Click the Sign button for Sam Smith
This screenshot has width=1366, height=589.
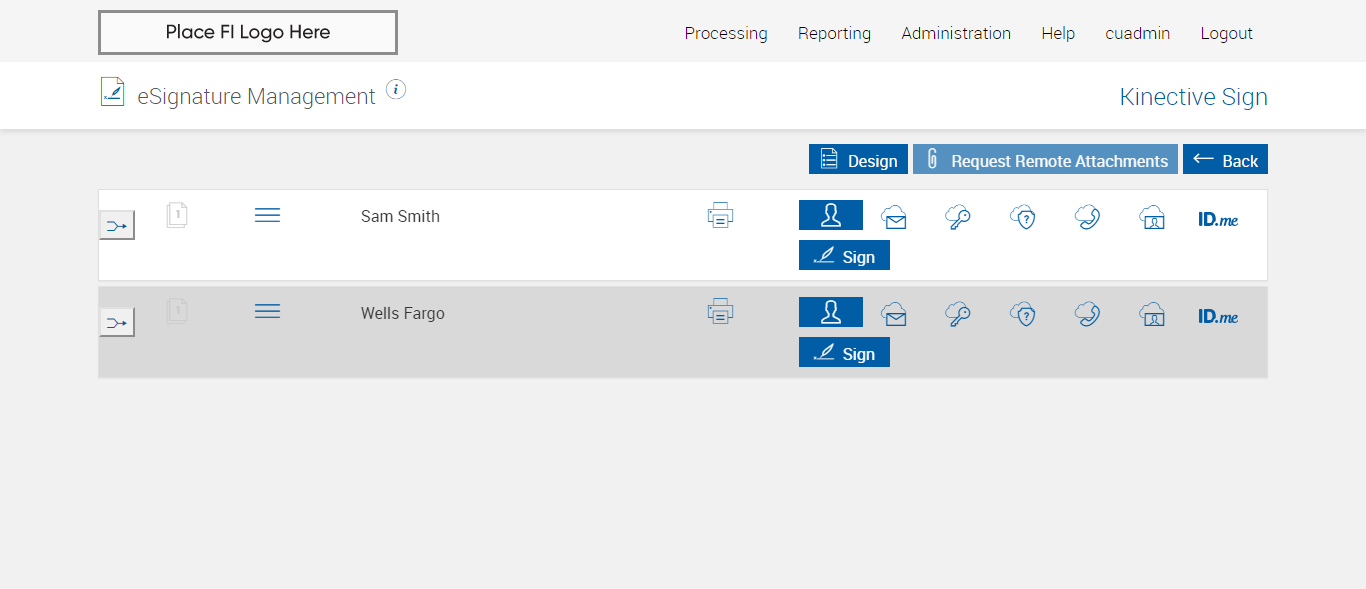point(844,256)
